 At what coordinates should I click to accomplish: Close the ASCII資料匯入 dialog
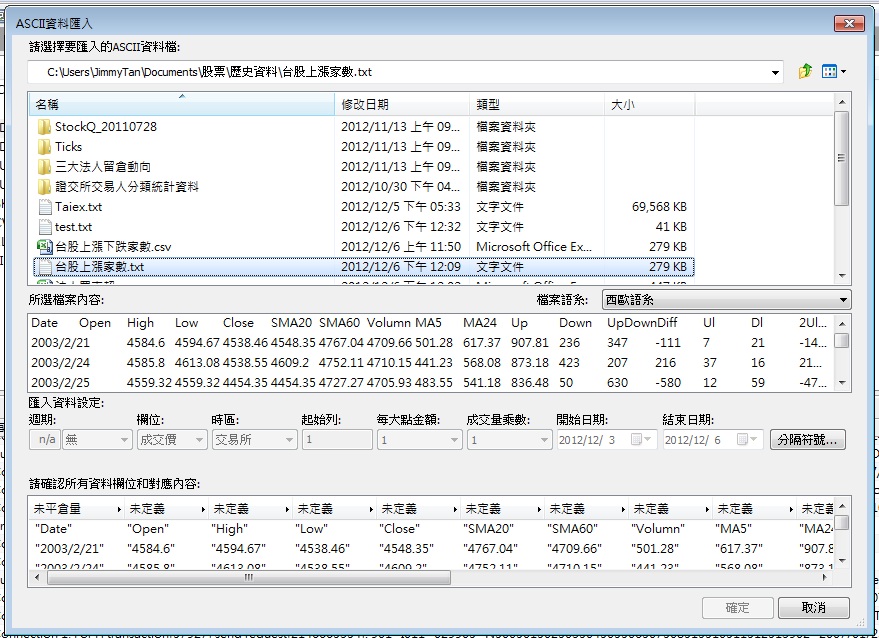tap(849, 23)
